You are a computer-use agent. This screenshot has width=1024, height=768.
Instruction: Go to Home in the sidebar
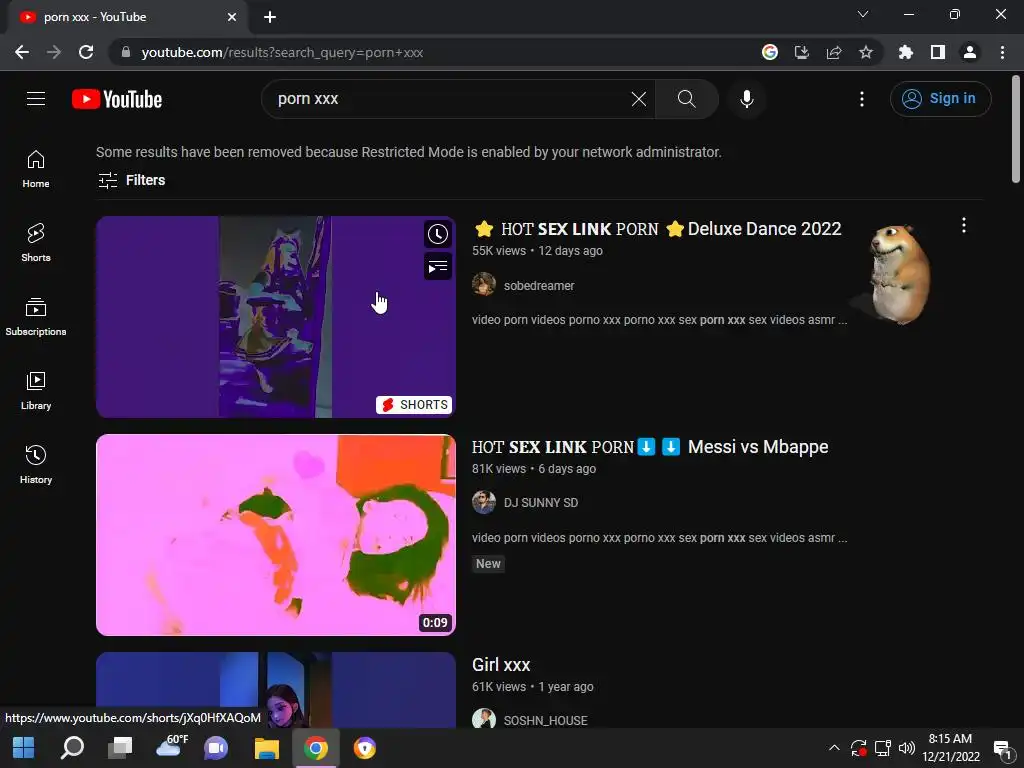coord(36,168)
